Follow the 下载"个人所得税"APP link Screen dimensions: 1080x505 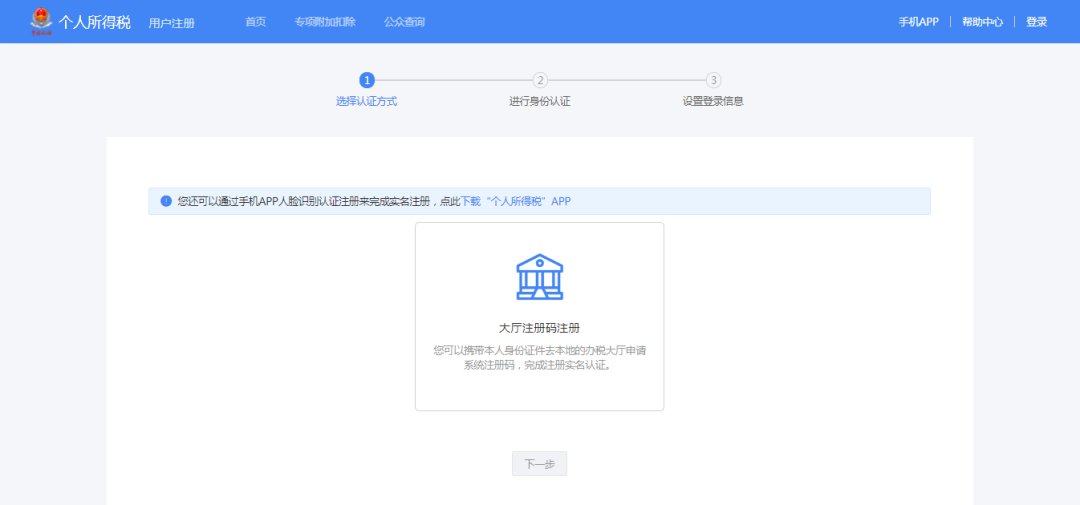point(515,201)
